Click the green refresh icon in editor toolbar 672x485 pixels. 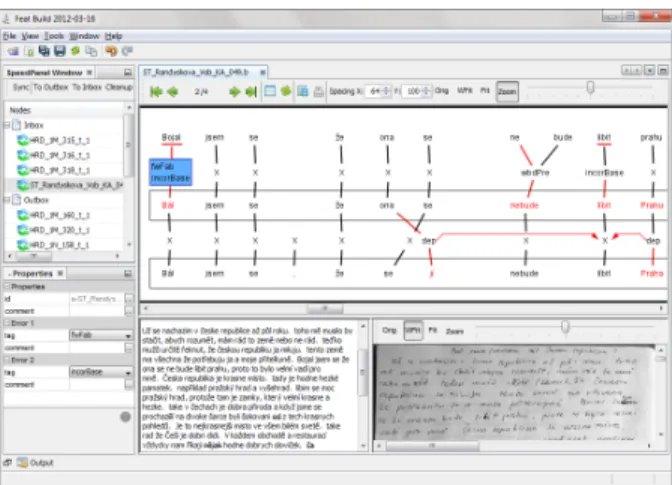point(285,91)
